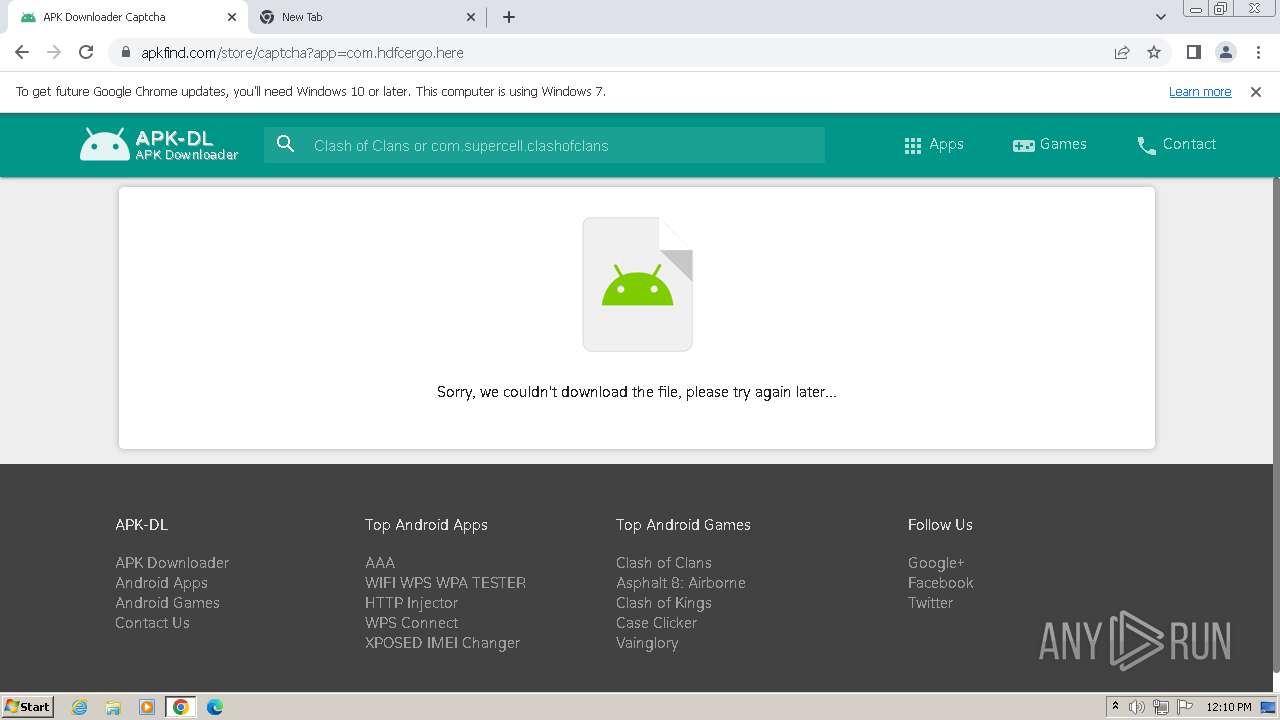Screen dimensions: 1280x720
Task: Open the HTTP Injector link
Action: click(x=411, y=602)
